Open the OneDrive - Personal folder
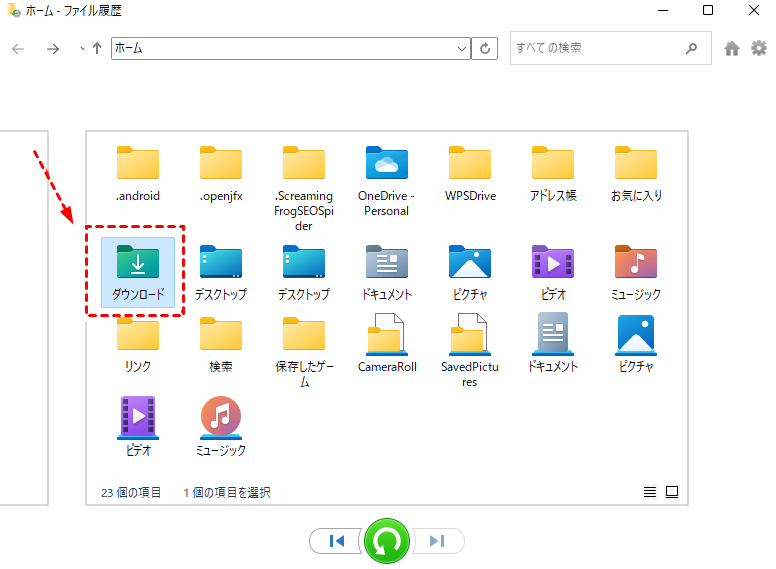 pos(387,181)
